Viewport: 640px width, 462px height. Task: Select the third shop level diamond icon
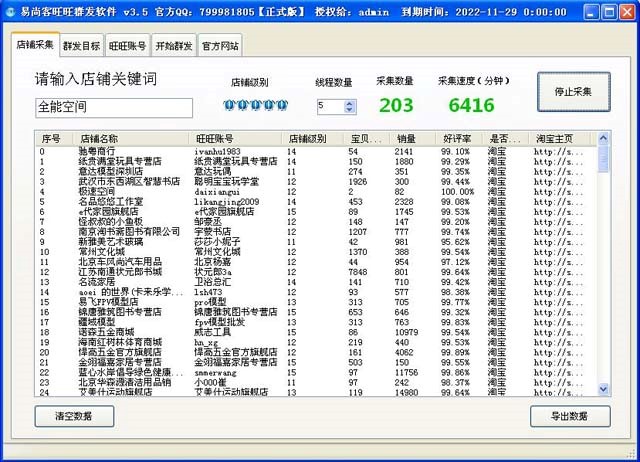(x=256, y=105)
